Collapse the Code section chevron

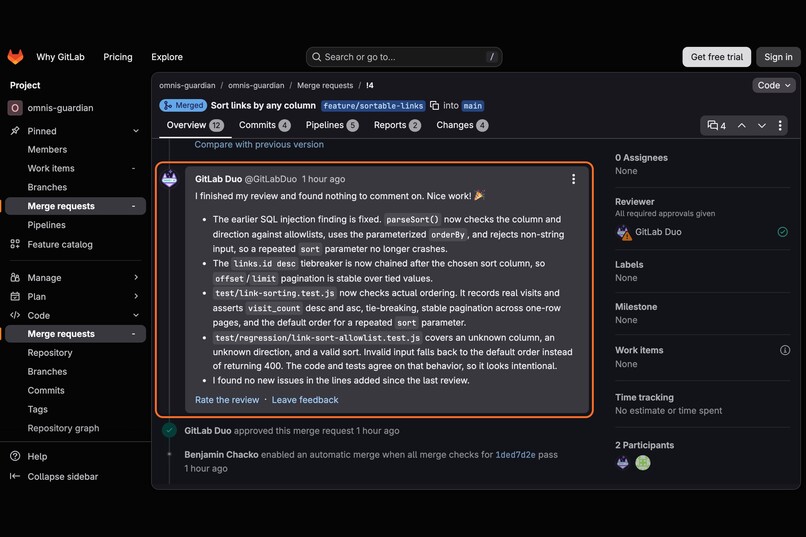click(x=136, y=315)
